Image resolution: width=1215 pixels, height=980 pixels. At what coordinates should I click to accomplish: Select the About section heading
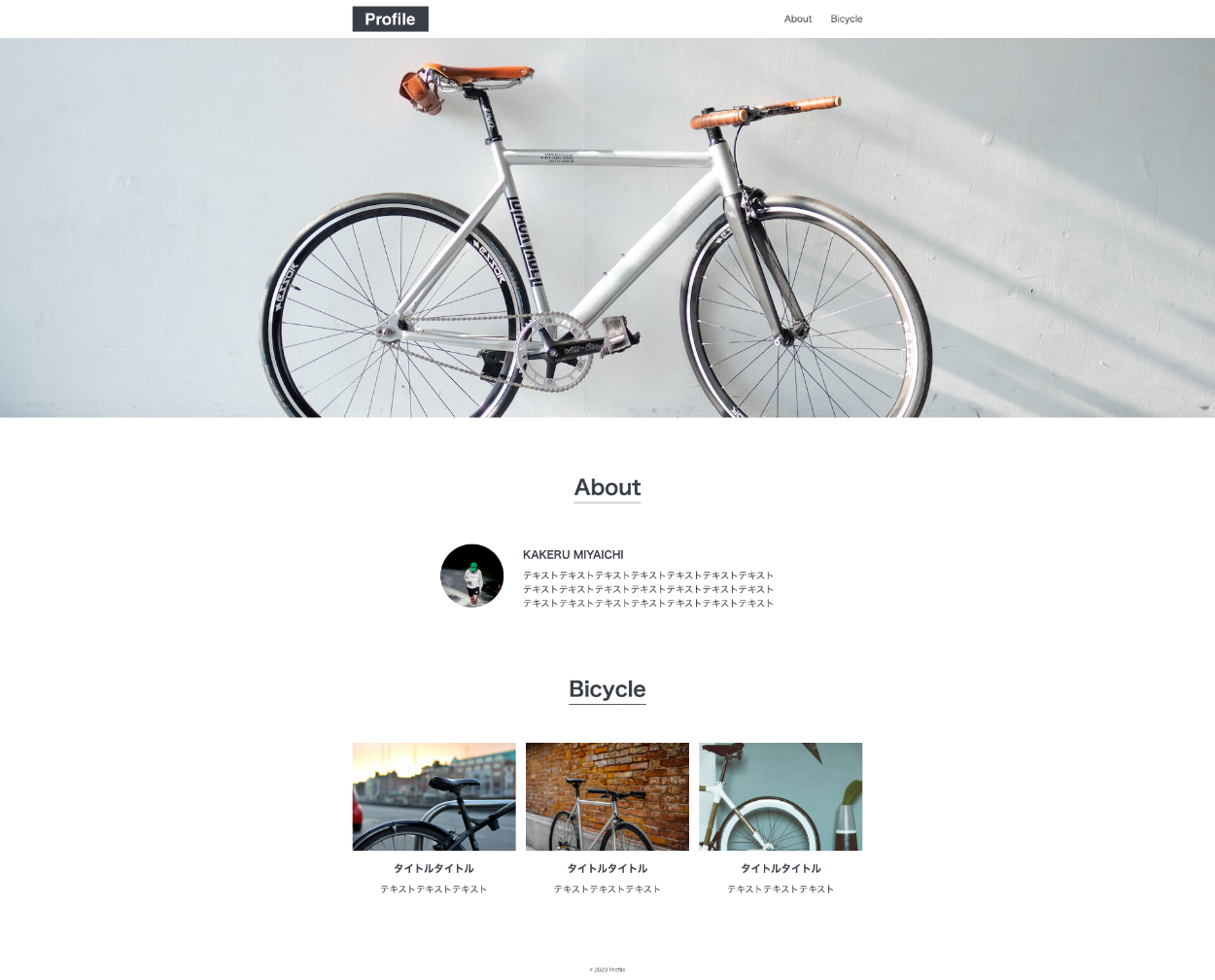coord(607,487)
